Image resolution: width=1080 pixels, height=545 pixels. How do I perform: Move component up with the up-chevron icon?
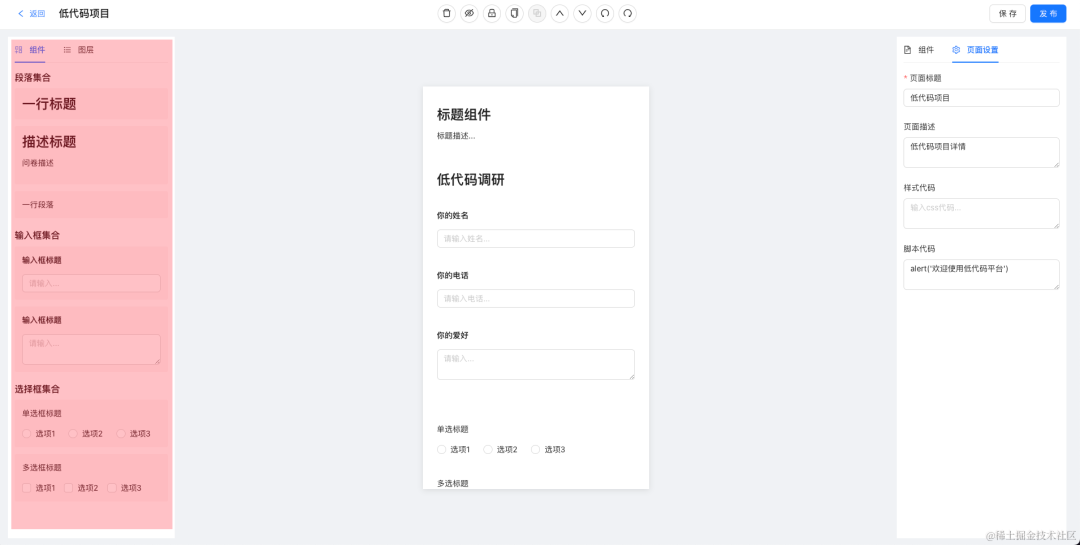(x=560, y=13)
